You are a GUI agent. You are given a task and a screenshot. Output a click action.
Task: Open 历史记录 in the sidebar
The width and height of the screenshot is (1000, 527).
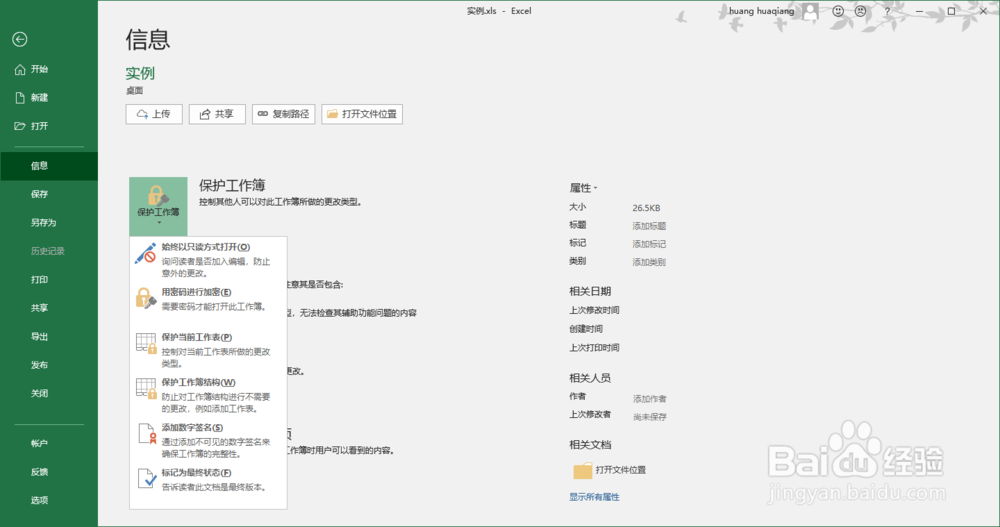tap(49, 251)
